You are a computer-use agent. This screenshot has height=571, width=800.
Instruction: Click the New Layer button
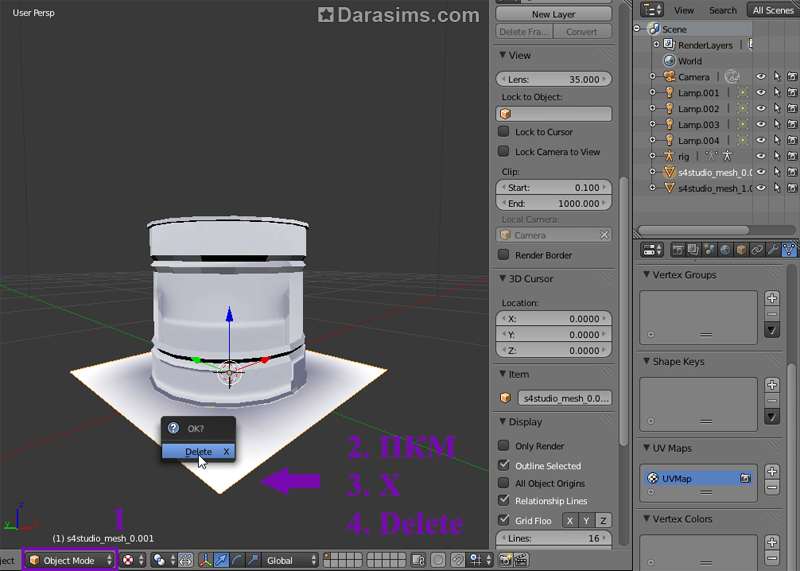coord(553,15)
